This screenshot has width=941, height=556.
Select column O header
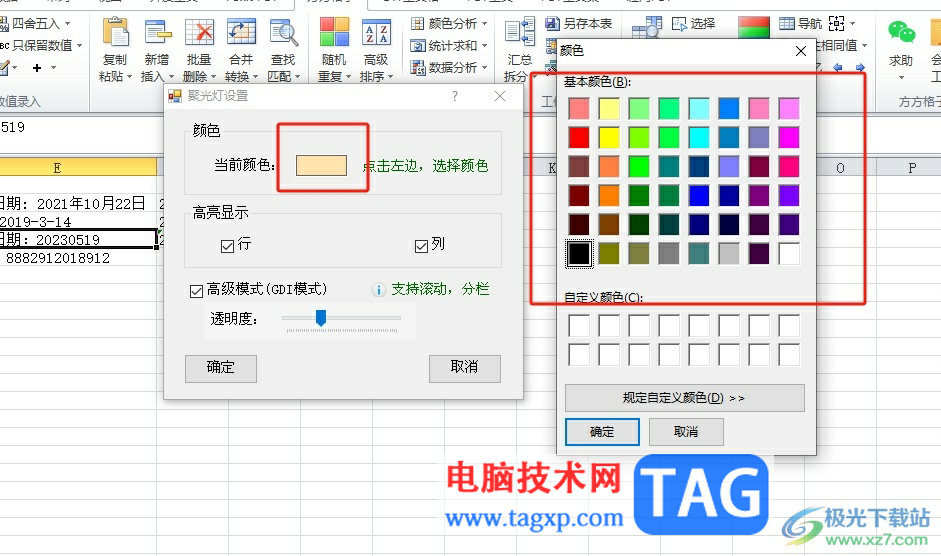coord(840,168)
